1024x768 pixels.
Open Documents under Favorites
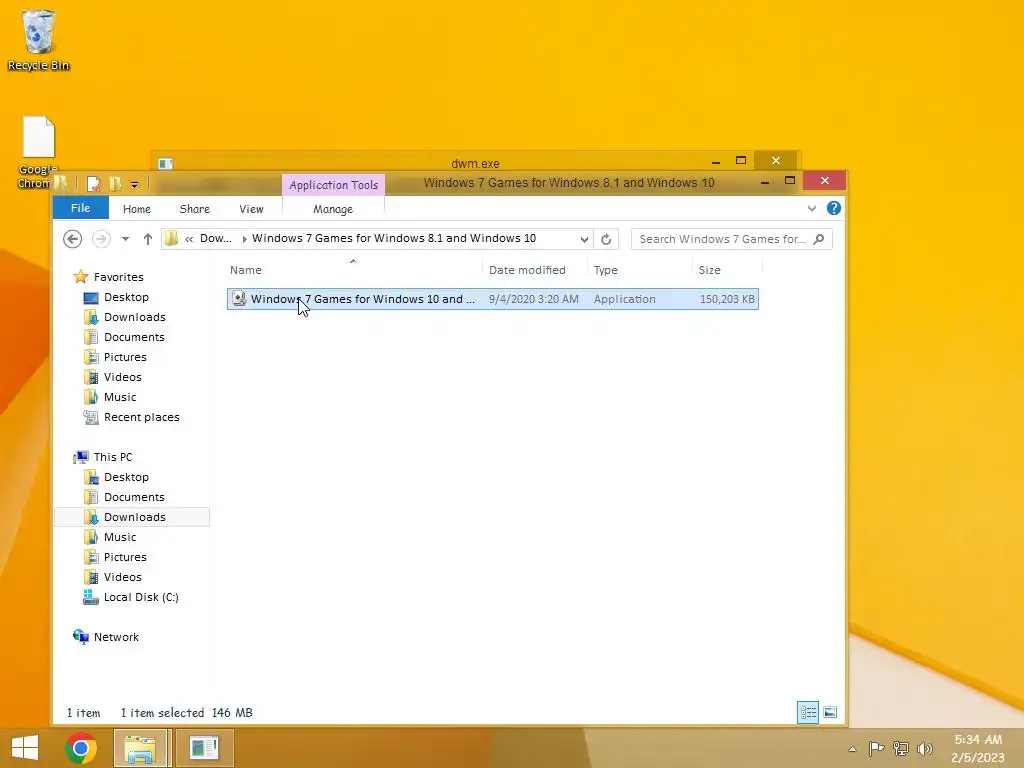point(134,337)
